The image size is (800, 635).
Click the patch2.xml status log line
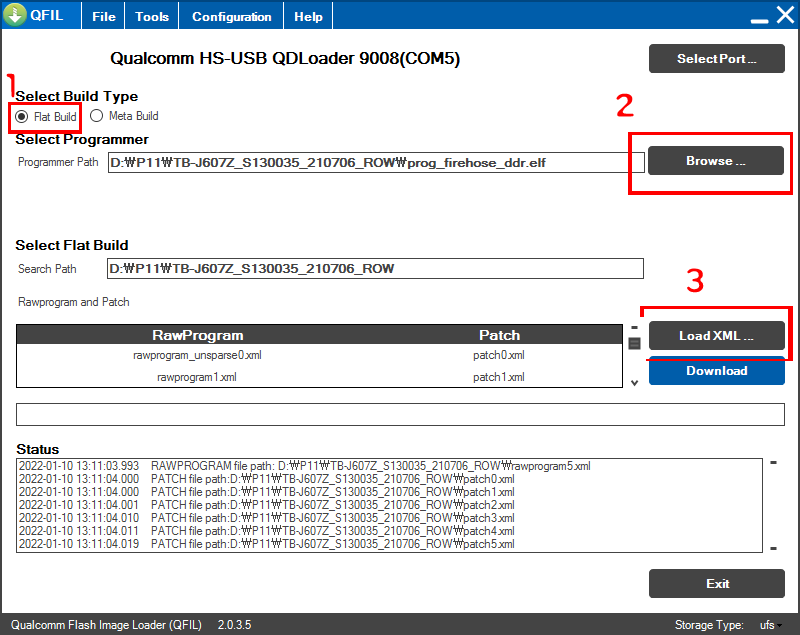pyautogui.click(x=266, y=504)
